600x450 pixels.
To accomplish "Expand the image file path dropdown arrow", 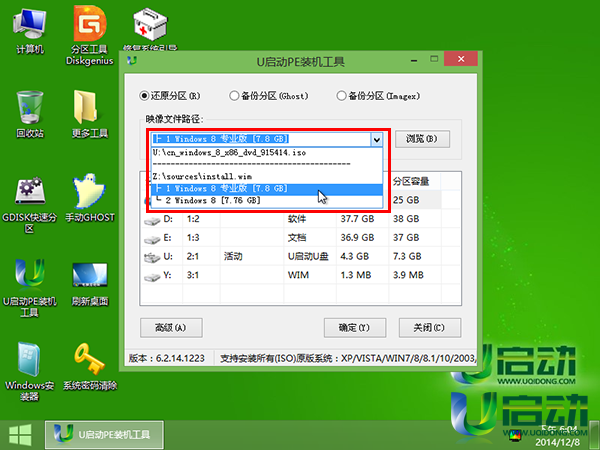I will 377,139.
